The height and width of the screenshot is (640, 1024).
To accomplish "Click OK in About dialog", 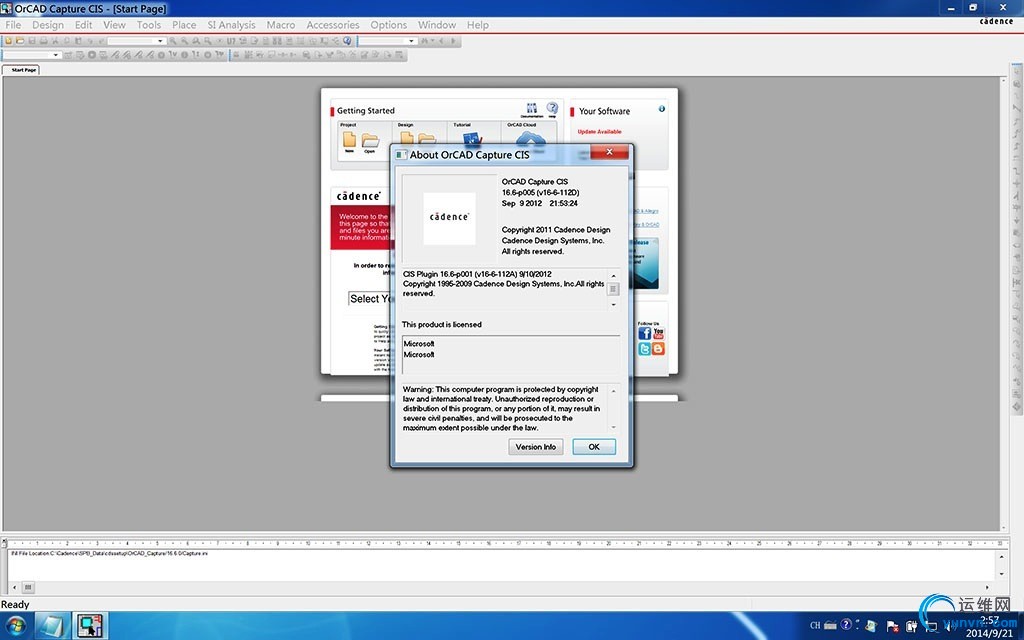I will [594, 447].
